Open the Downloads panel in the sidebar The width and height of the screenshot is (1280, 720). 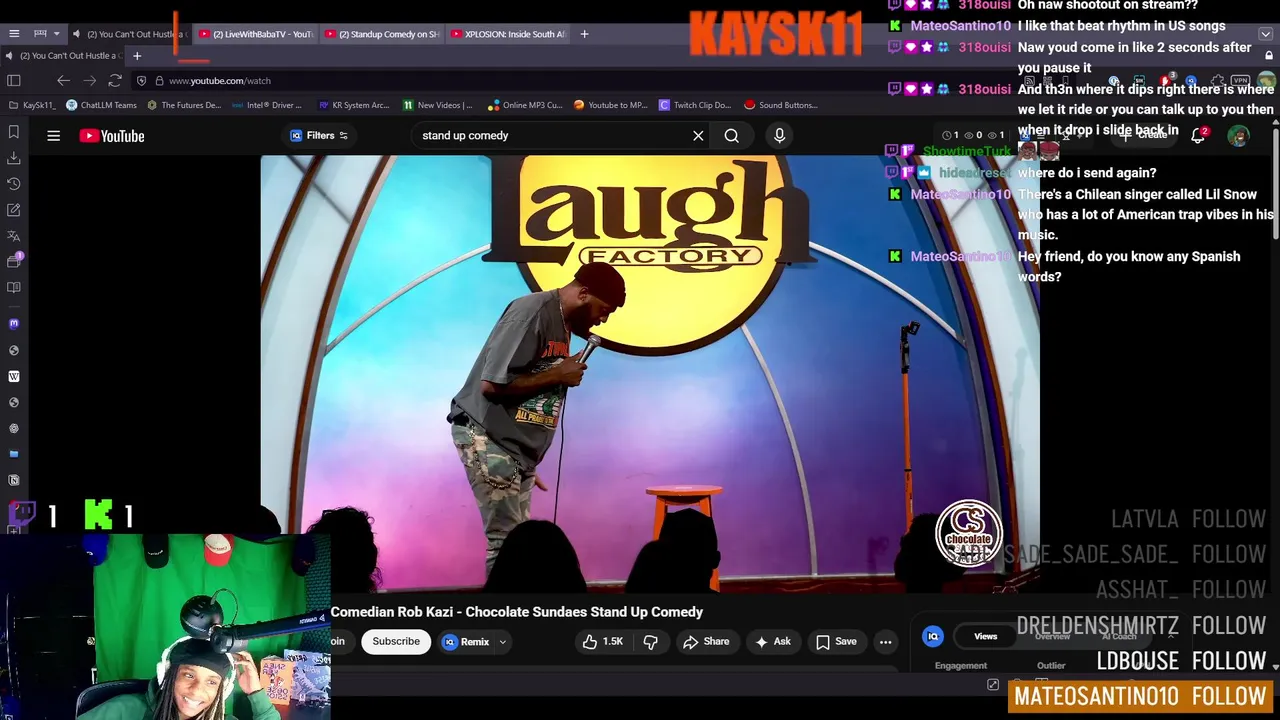pos(14,158)
